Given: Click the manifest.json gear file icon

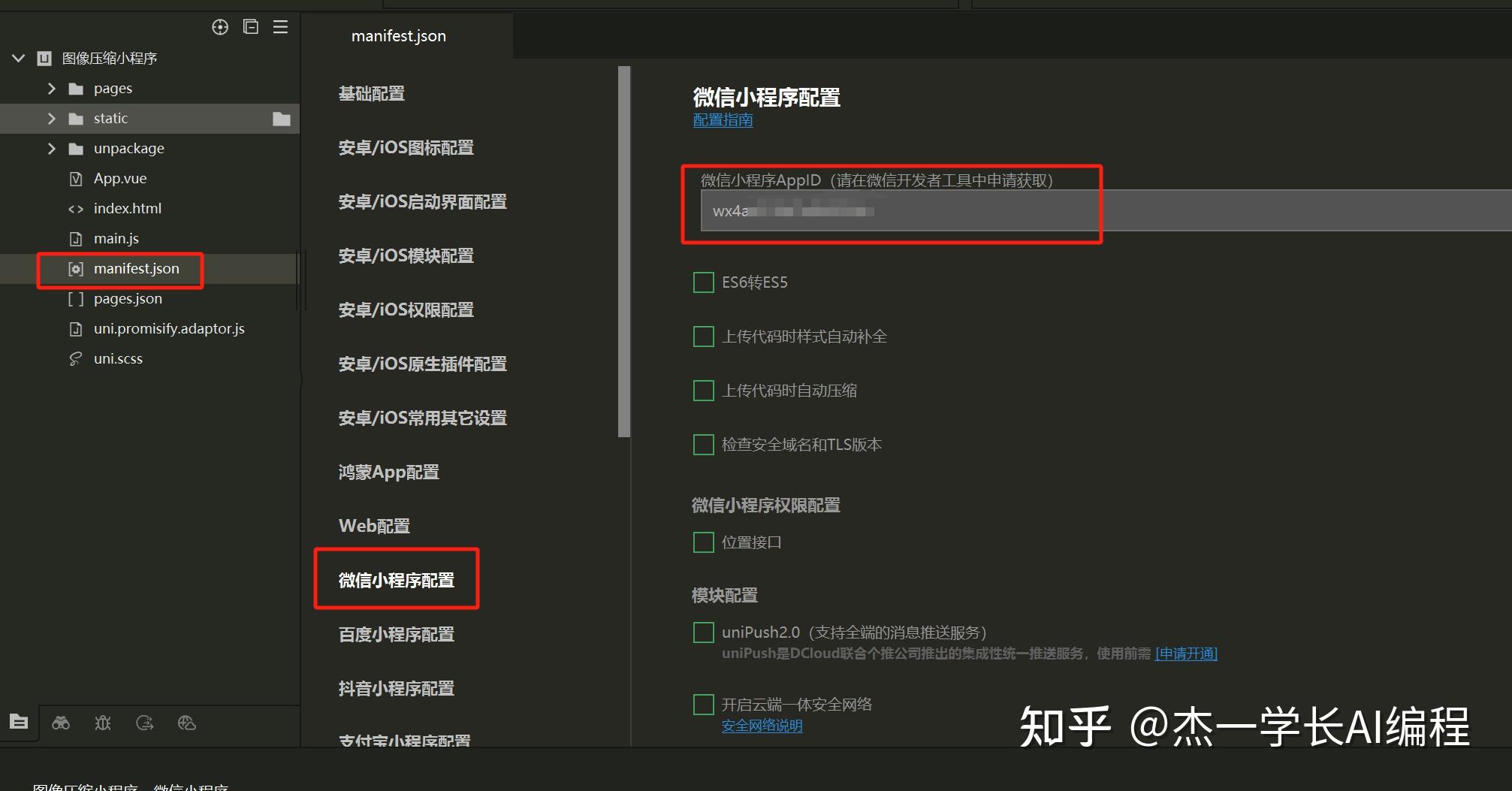Looking at the screenshot, I should click(x=76, y=269).
